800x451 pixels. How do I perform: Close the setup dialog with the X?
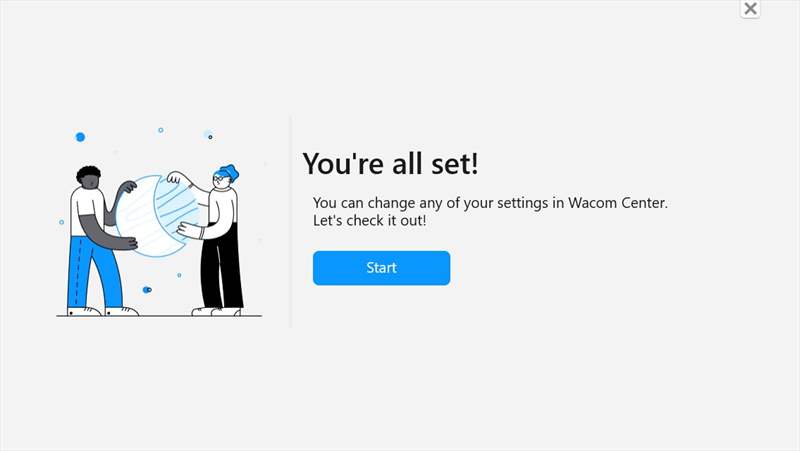pos(750,9)
